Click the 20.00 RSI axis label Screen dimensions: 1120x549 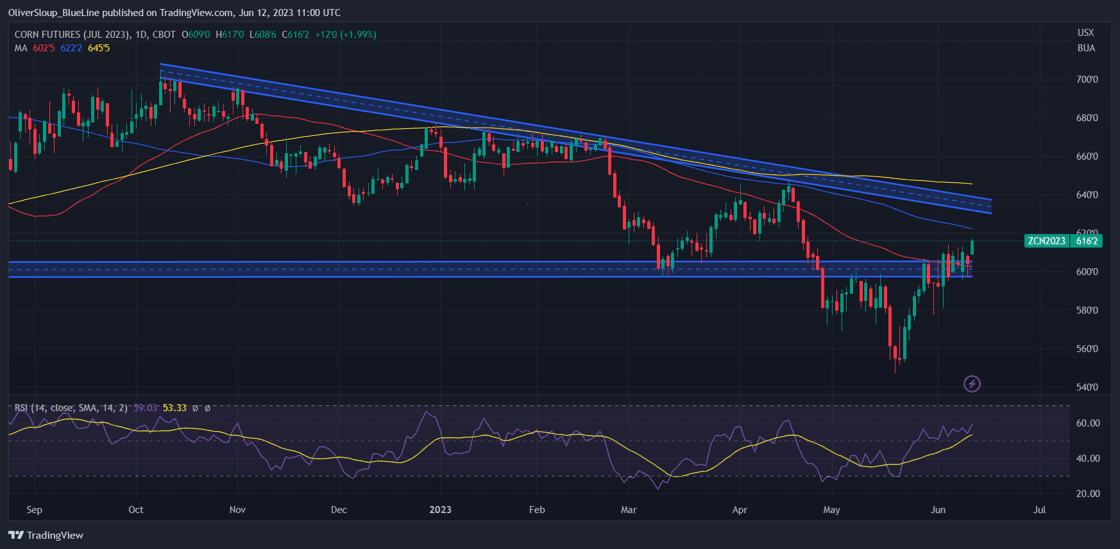1086,493
